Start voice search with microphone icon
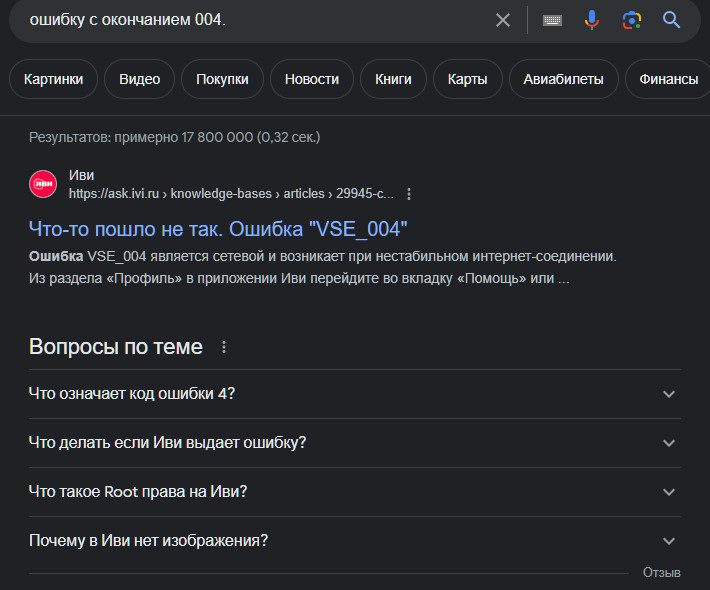This screenshot has width=710, height=590. tap(592, 20)
